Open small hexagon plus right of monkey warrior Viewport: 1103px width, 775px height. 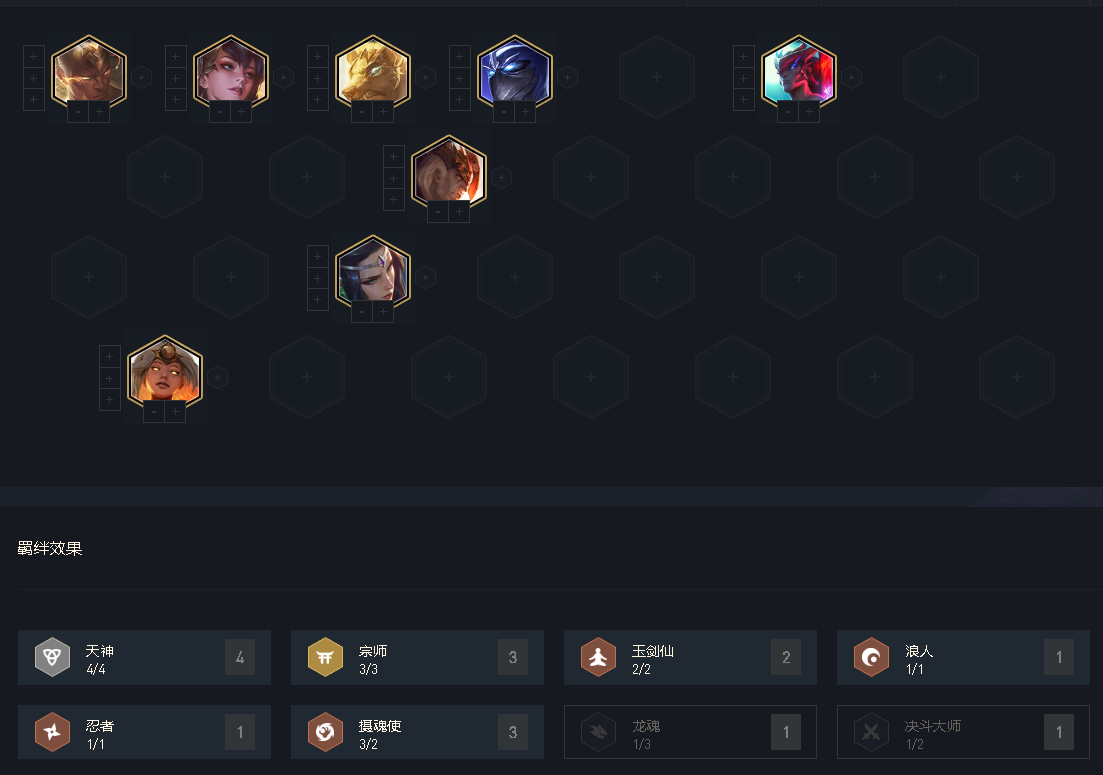[x=141, y=77]
